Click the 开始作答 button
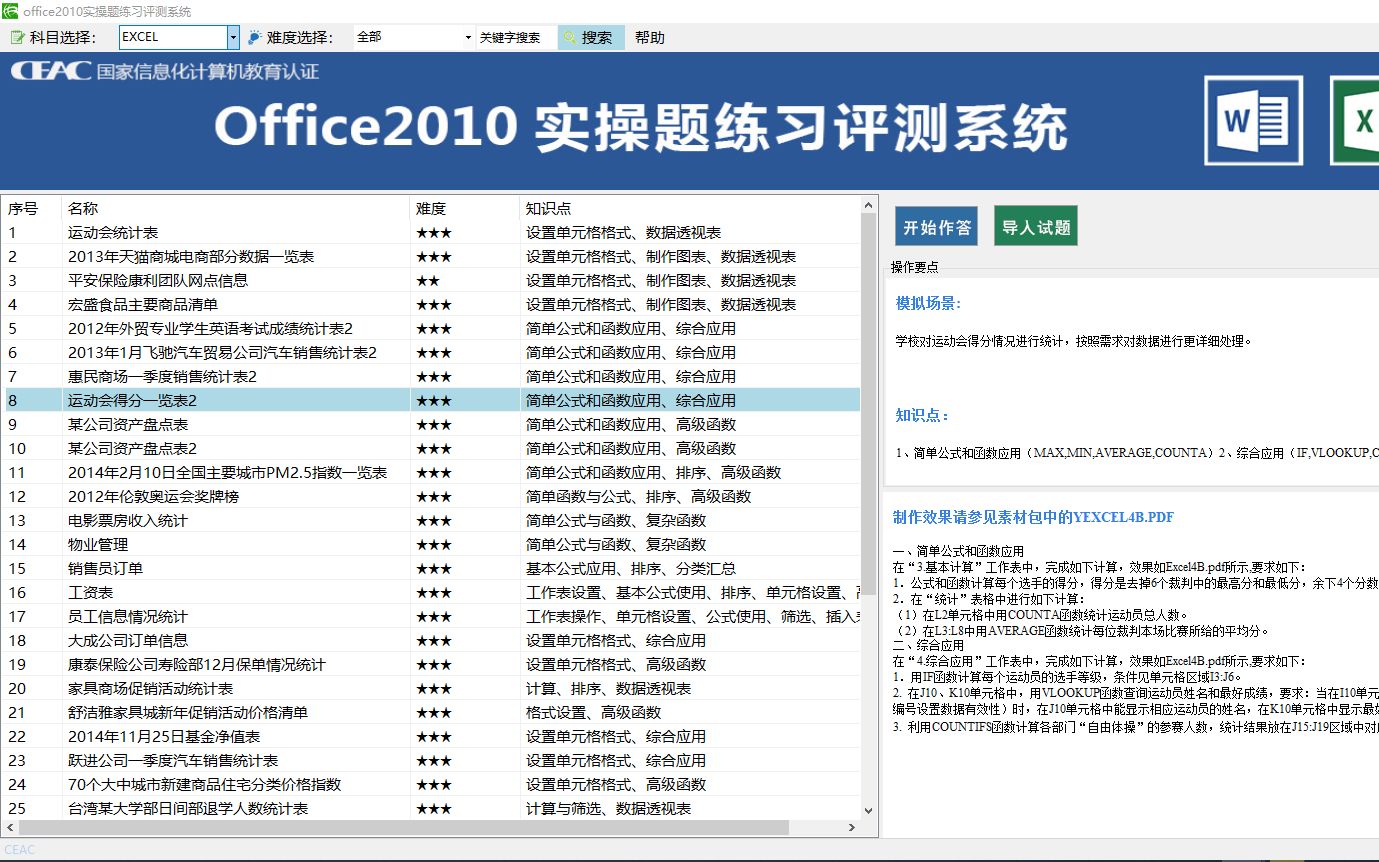This screenshot has height=862, width=1379. coord(936,227)
